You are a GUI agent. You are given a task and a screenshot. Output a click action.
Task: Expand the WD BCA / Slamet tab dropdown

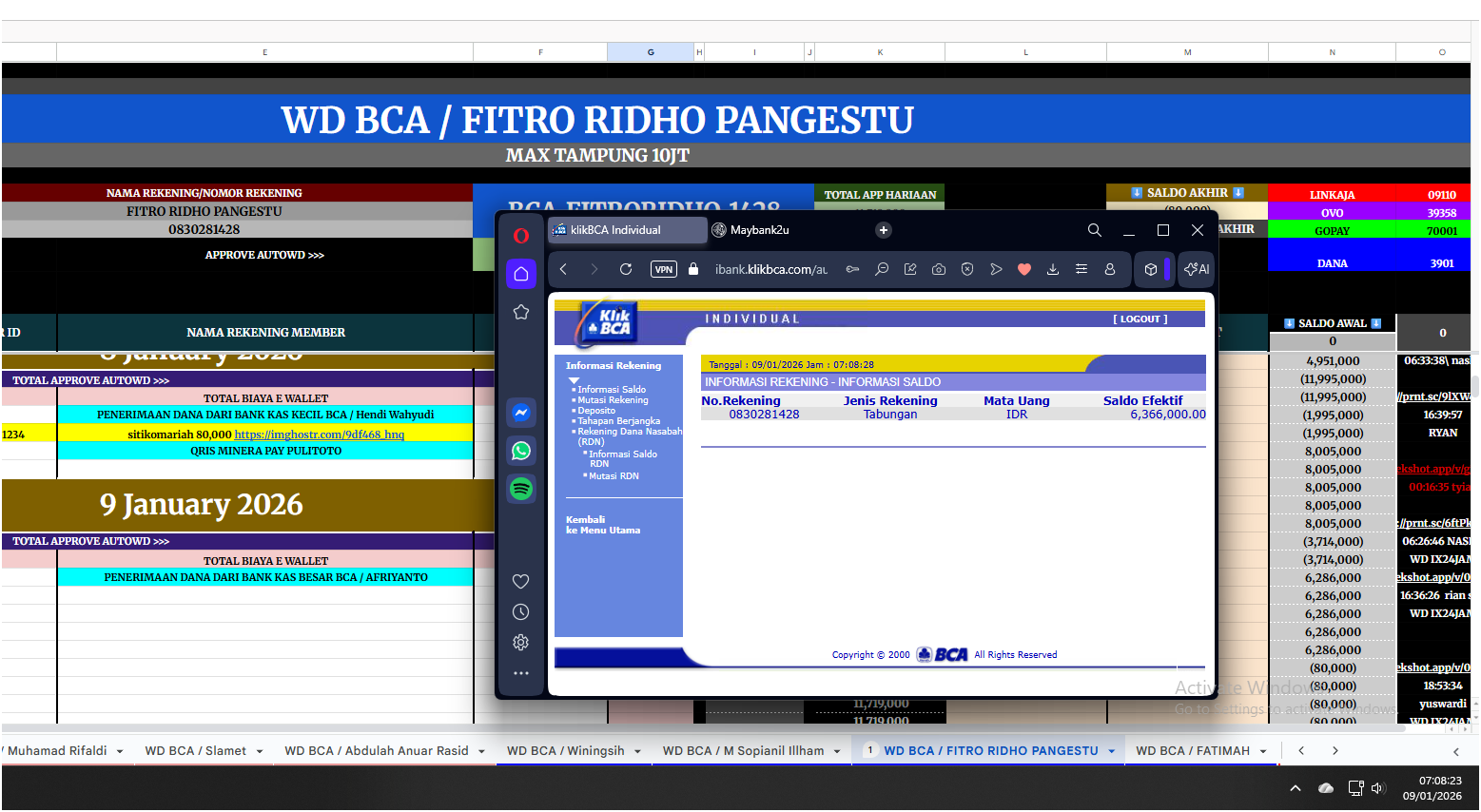pos(259,751)
